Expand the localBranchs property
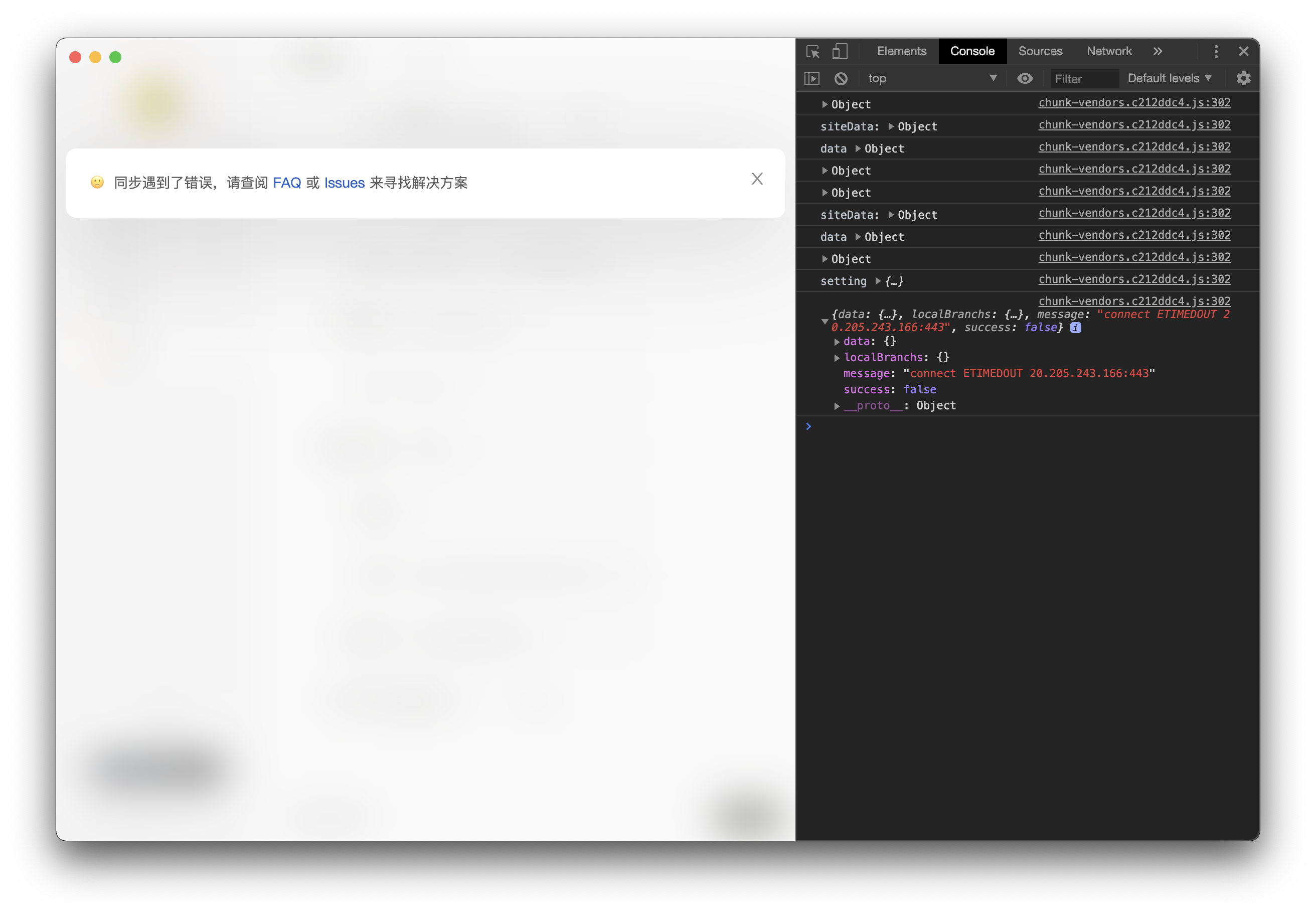The width and height of the screenshot is (1316, 915). [838, 357]
